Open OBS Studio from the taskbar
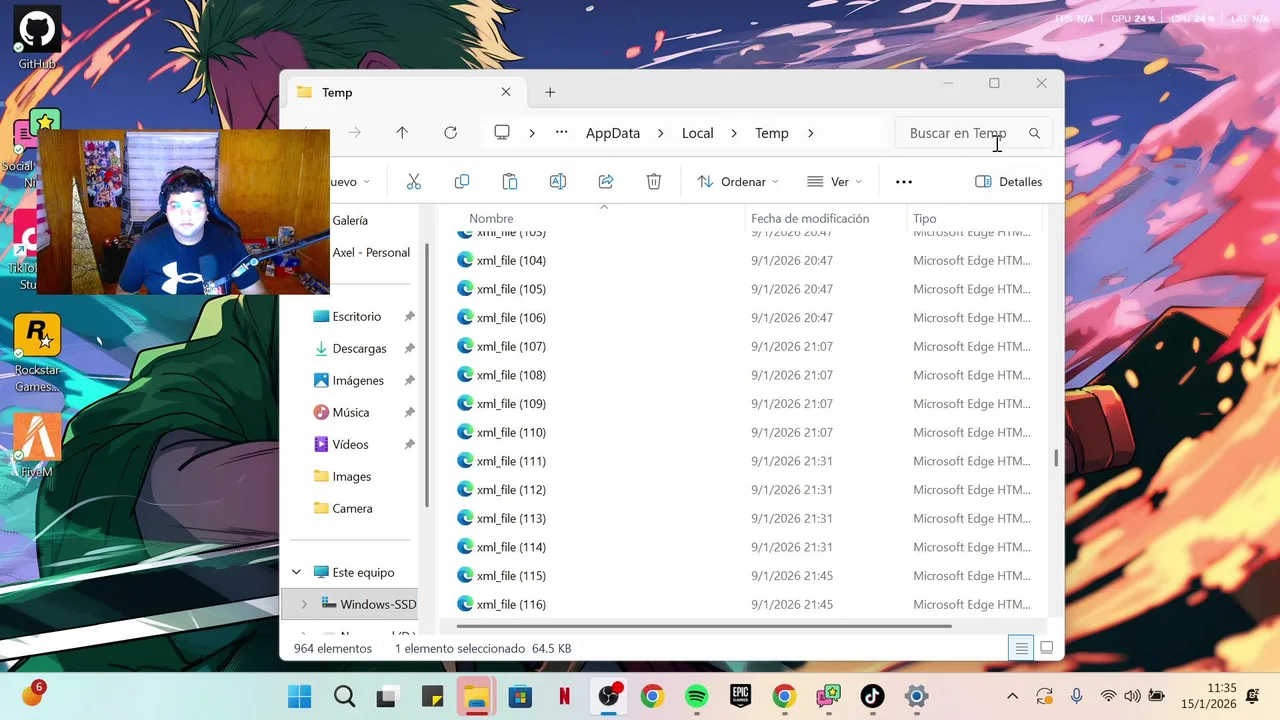The height and width of the screenshot is (720, 1280). tap(609, 696)
